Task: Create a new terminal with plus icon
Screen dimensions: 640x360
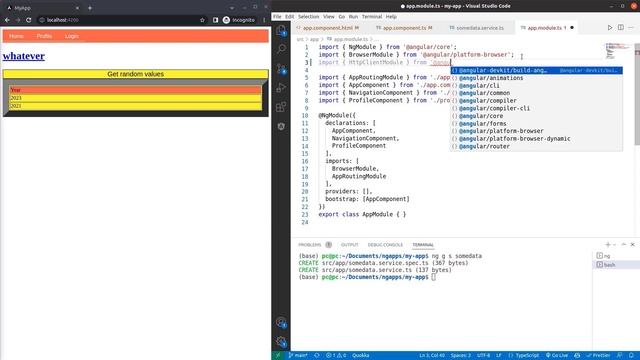Action: click(x=607, y=244)
